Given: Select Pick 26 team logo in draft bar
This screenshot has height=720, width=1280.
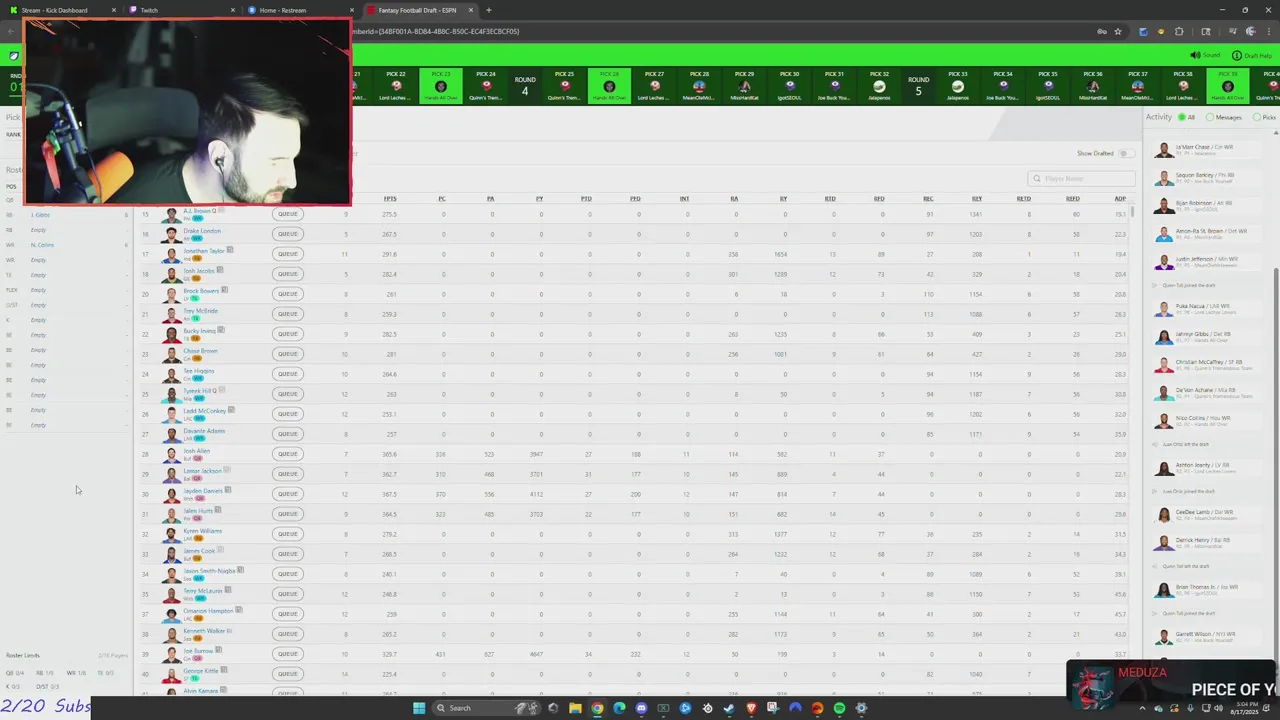Looking at the screenshot, I should tap(609, 87).
